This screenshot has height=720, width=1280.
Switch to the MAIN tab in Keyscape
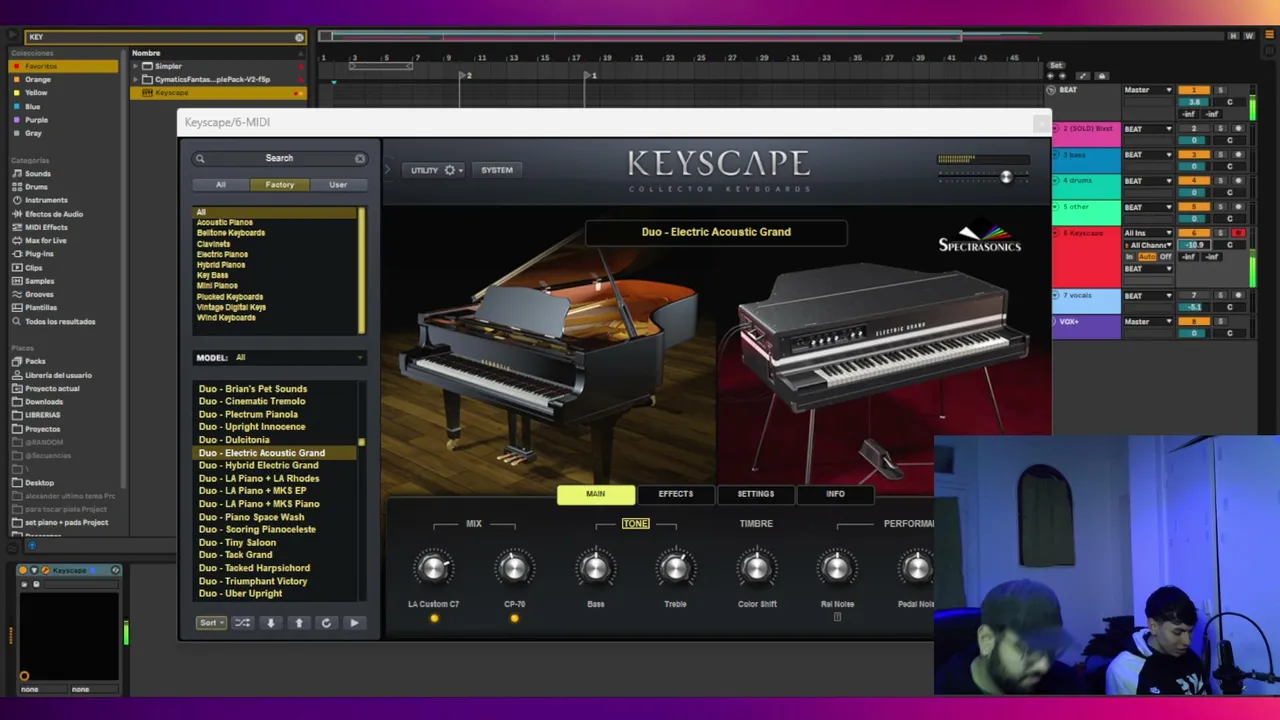point(596,494)
